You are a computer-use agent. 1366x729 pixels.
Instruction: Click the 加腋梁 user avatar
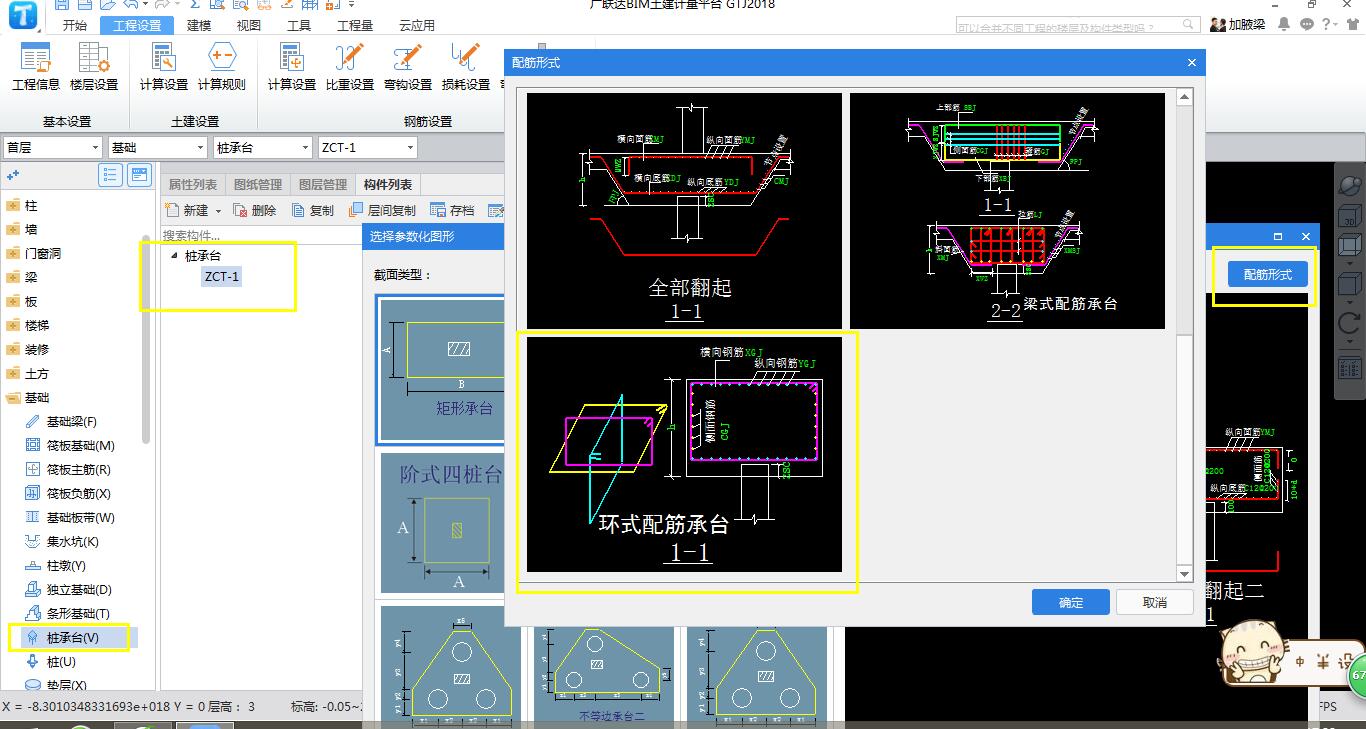pyautogui.click(x=1218, y=25)
